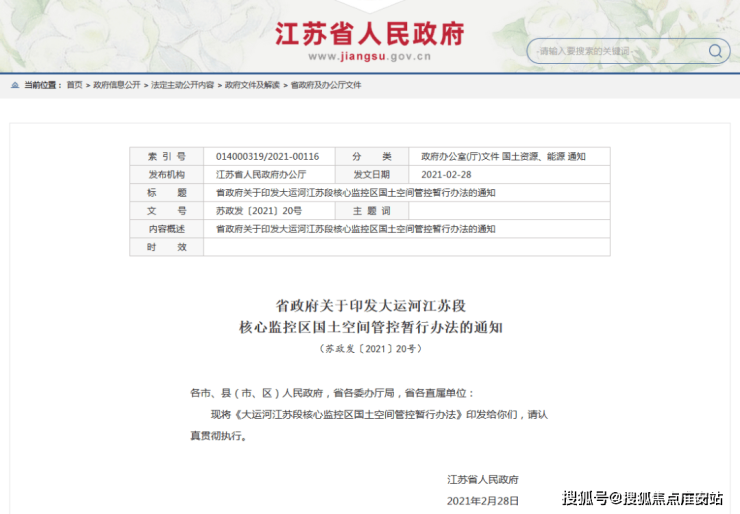Click the main article heading
The width and height of the screenshot is (740, 514).
pos(370,316)
